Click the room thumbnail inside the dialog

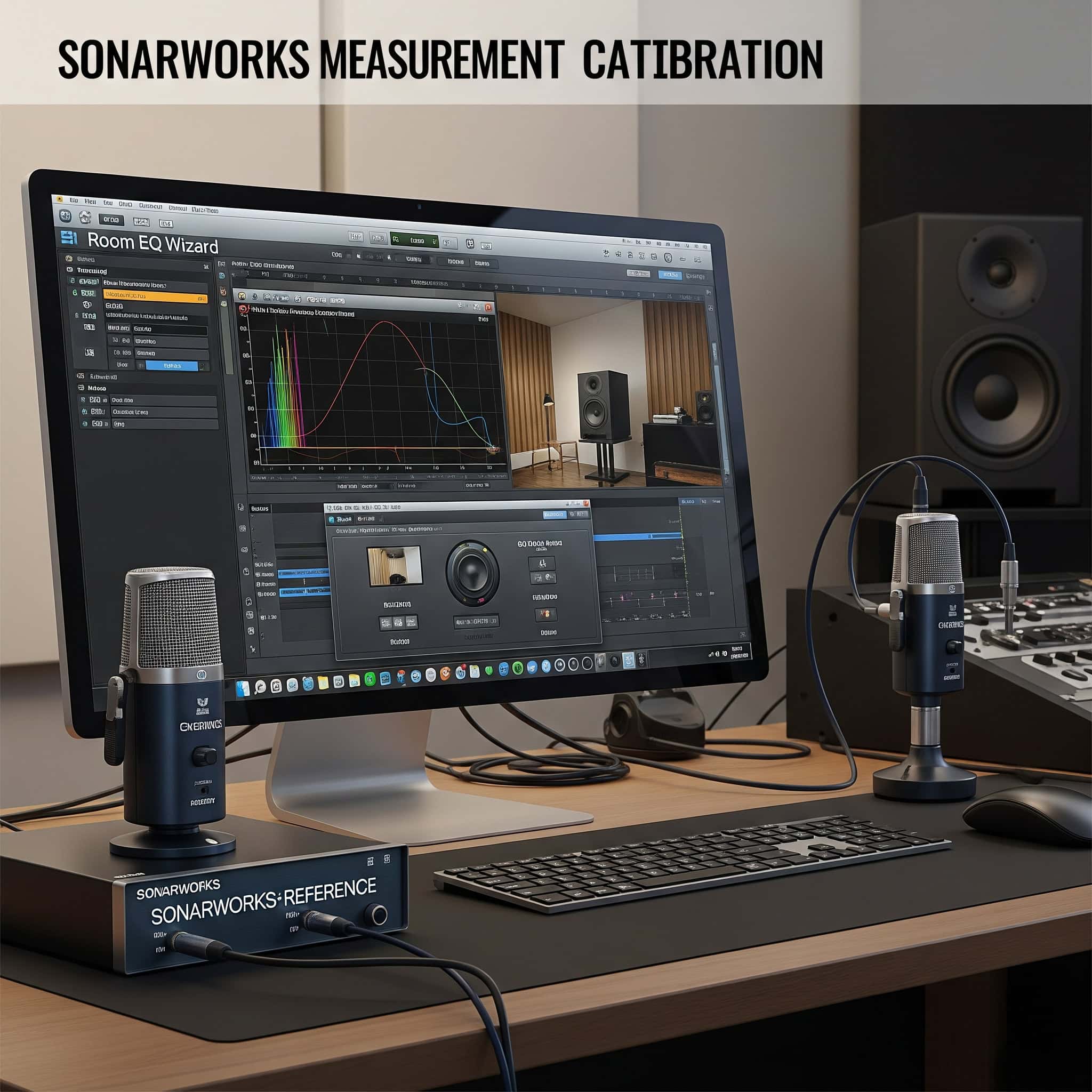(395, 566)
